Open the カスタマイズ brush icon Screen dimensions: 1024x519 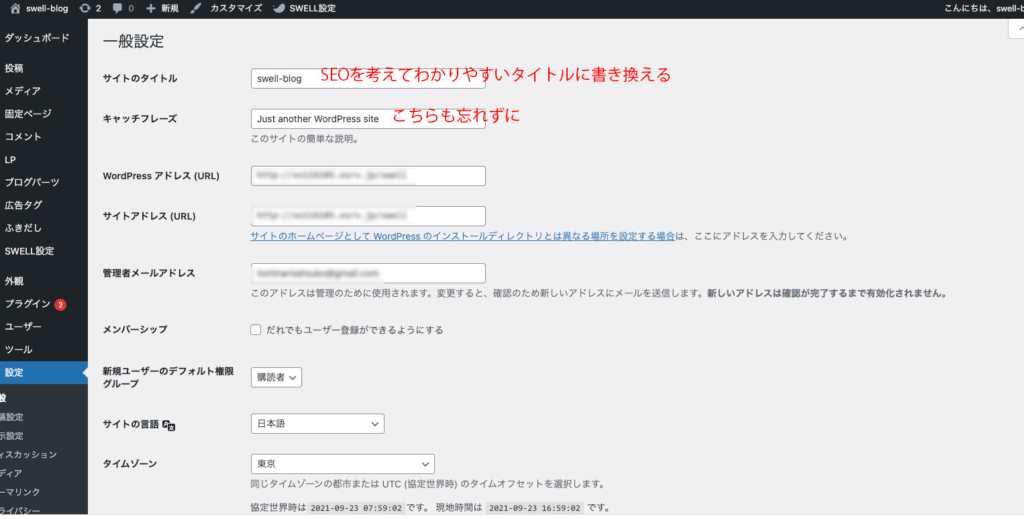click(x=196, y=8)
